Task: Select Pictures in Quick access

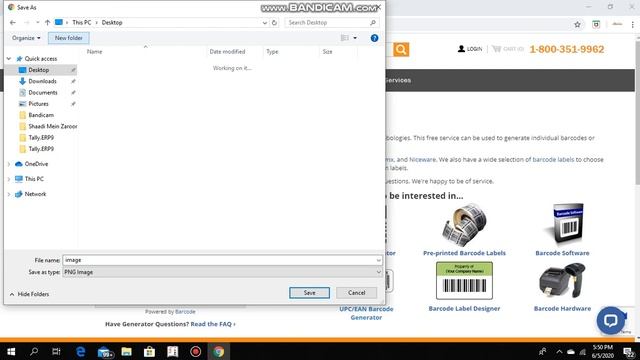Action: pyautogui.click(x=38, y=104)
